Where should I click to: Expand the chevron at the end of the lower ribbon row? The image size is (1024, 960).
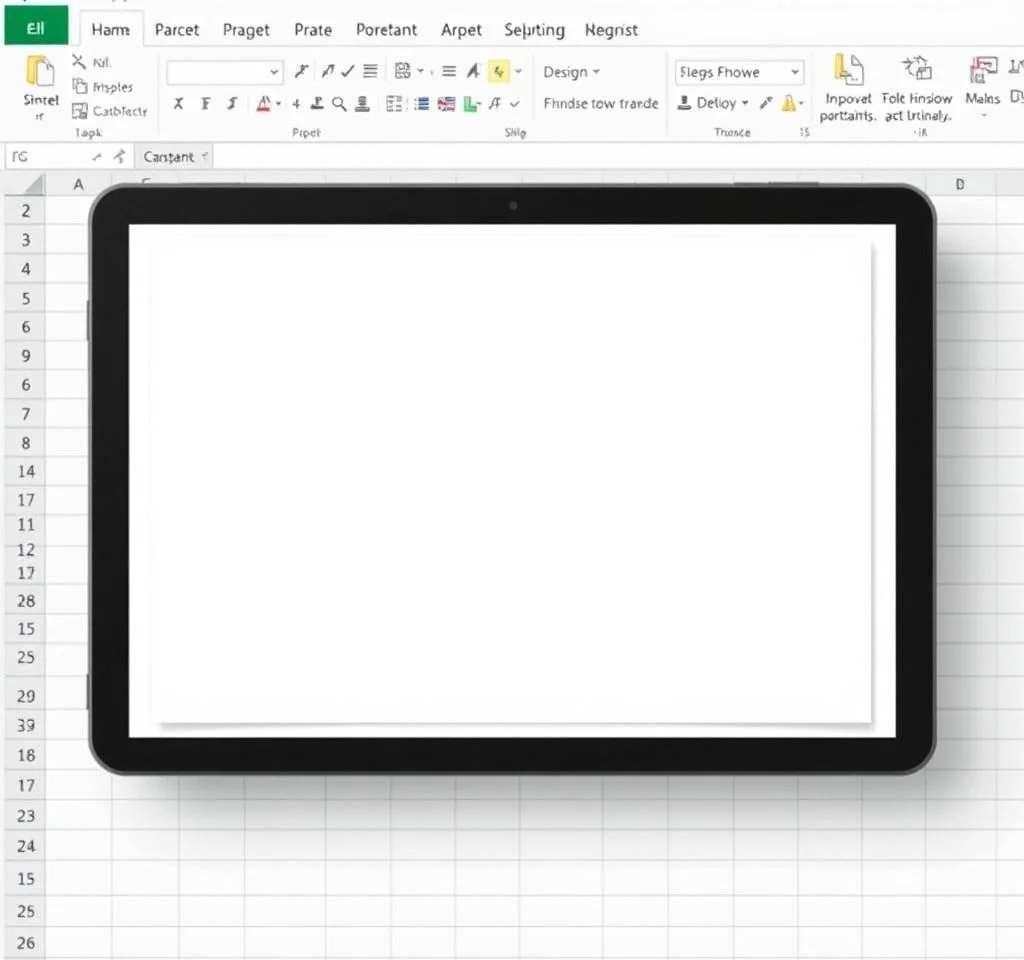(x=515, y=103)
